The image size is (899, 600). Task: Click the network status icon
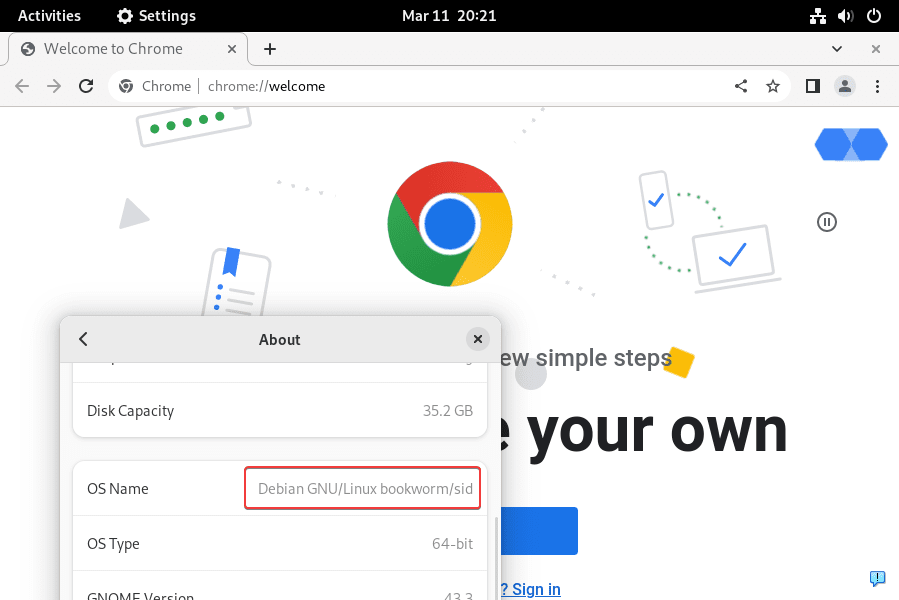pyautogui.click(x=818, y=16)
